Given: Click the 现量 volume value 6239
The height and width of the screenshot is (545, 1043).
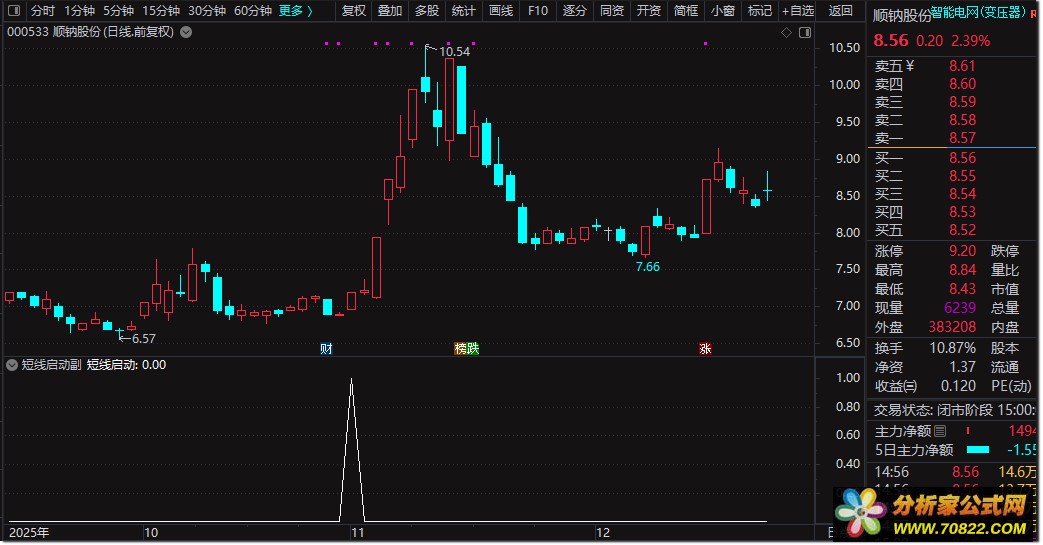Looking at the screenshot, I should 960,308.
